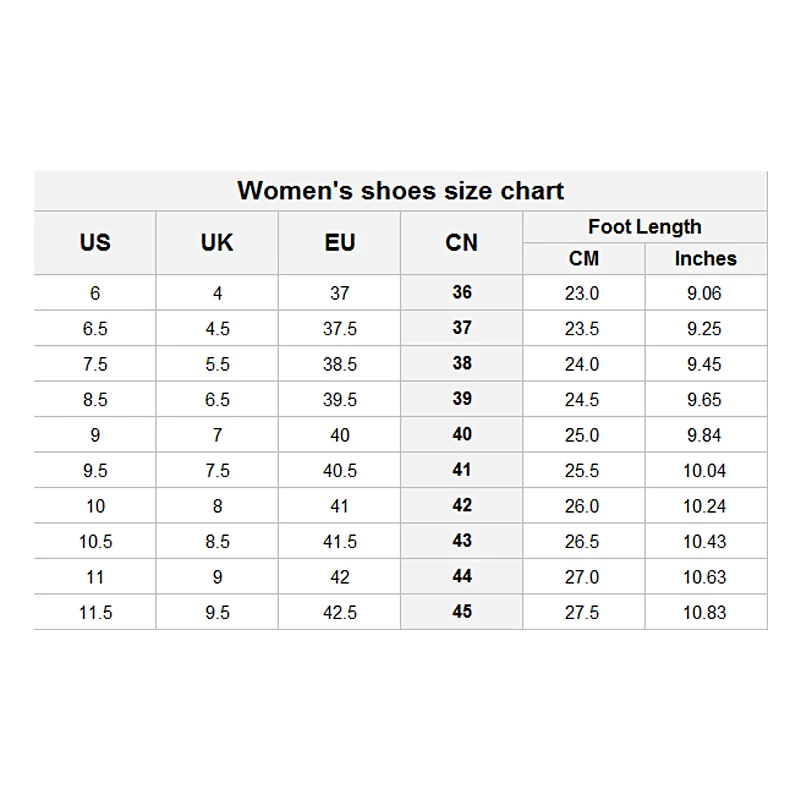The width and height of the screenshot is (800, 800).
Task: Click the EU column header
Action: pyautogui.click(x=340, y=243)
